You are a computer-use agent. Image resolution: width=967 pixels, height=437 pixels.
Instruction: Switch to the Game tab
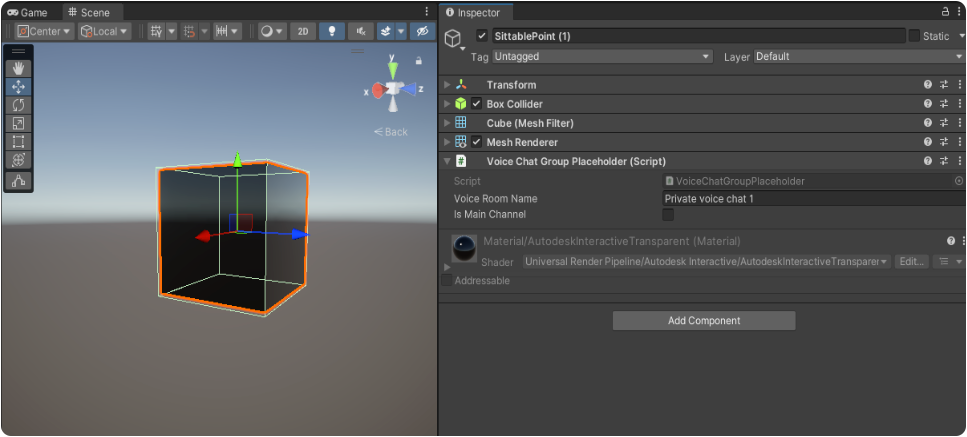pos(28,12)
